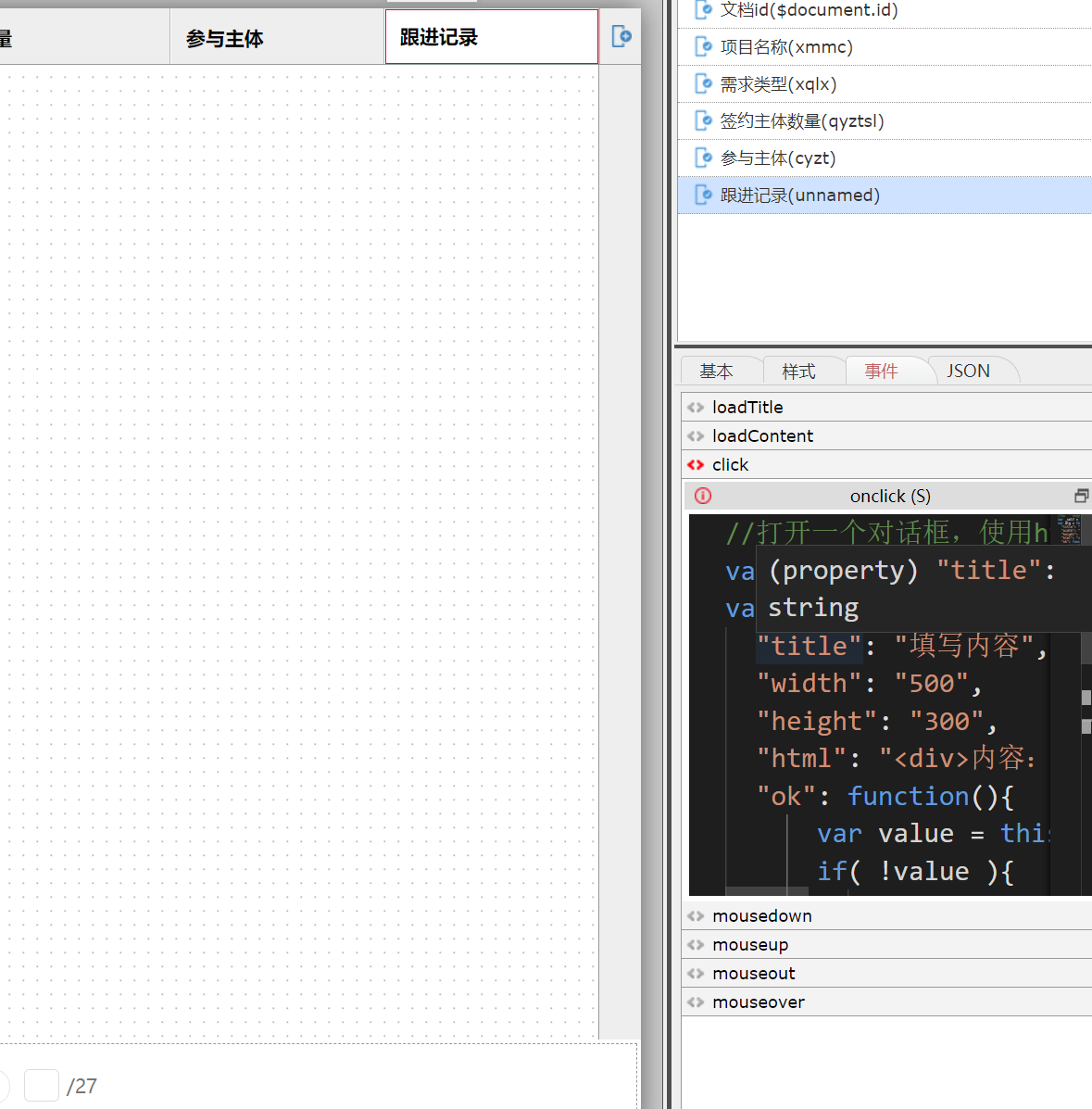
Task: Switch to the 基本 tab
Action: pos(716,372)
